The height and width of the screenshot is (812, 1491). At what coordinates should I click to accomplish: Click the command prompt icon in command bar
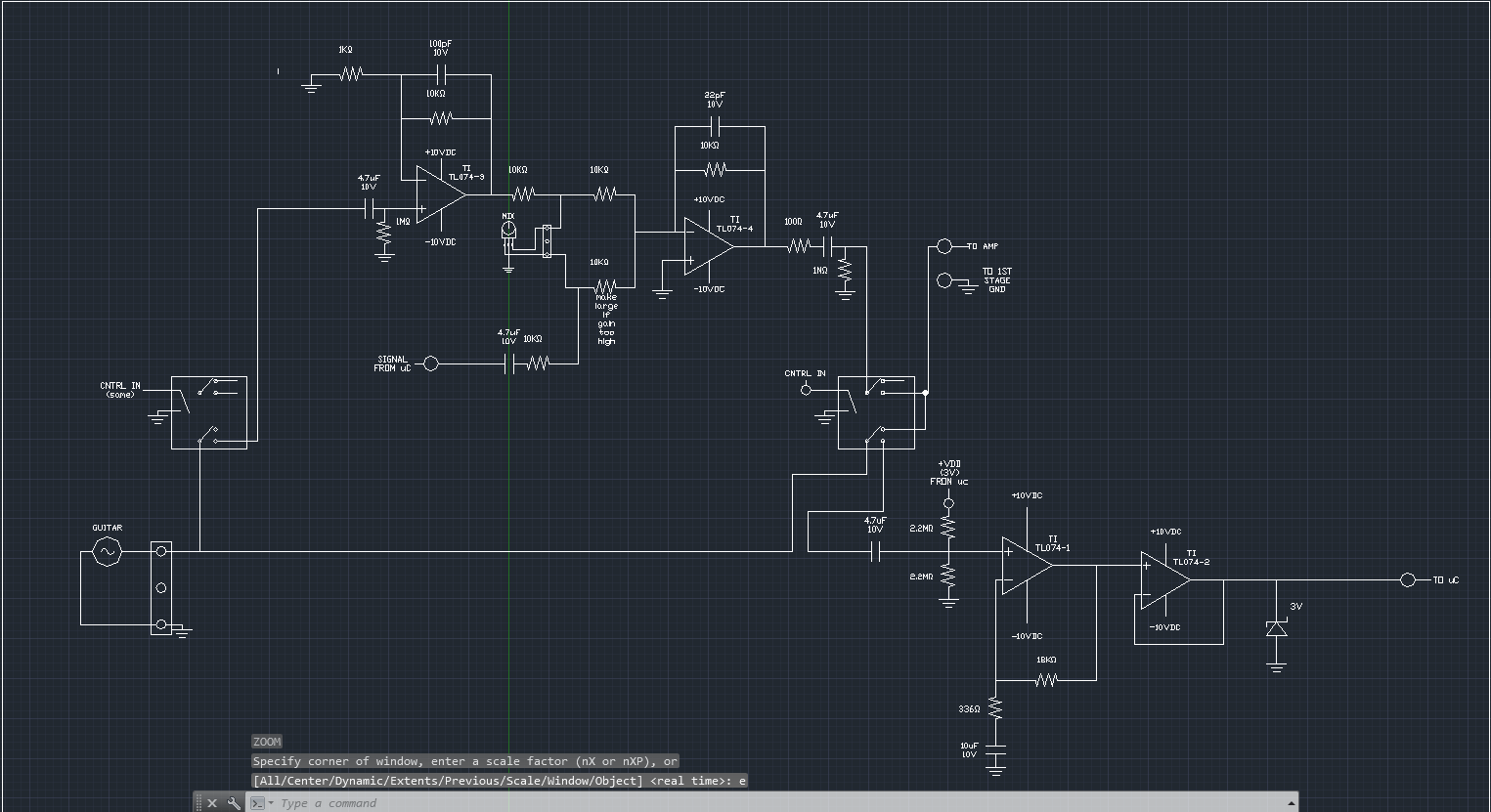pos(258,802)
